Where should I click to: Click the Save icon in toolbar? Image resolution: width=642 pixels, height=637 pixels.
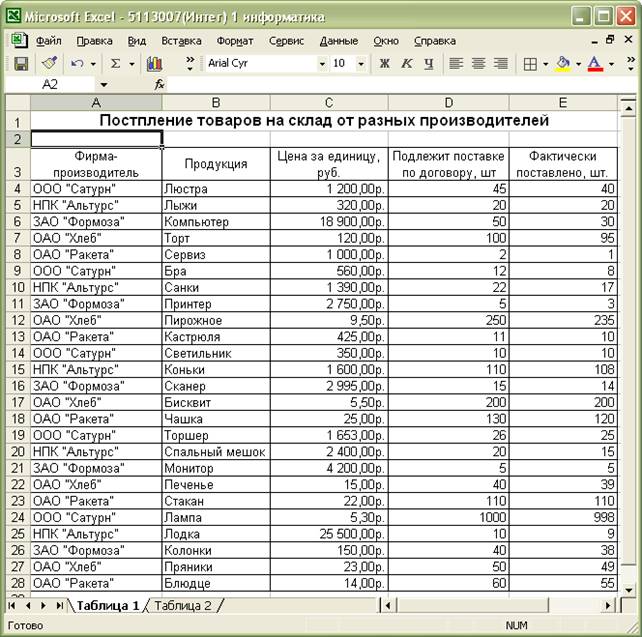[20, 63]
